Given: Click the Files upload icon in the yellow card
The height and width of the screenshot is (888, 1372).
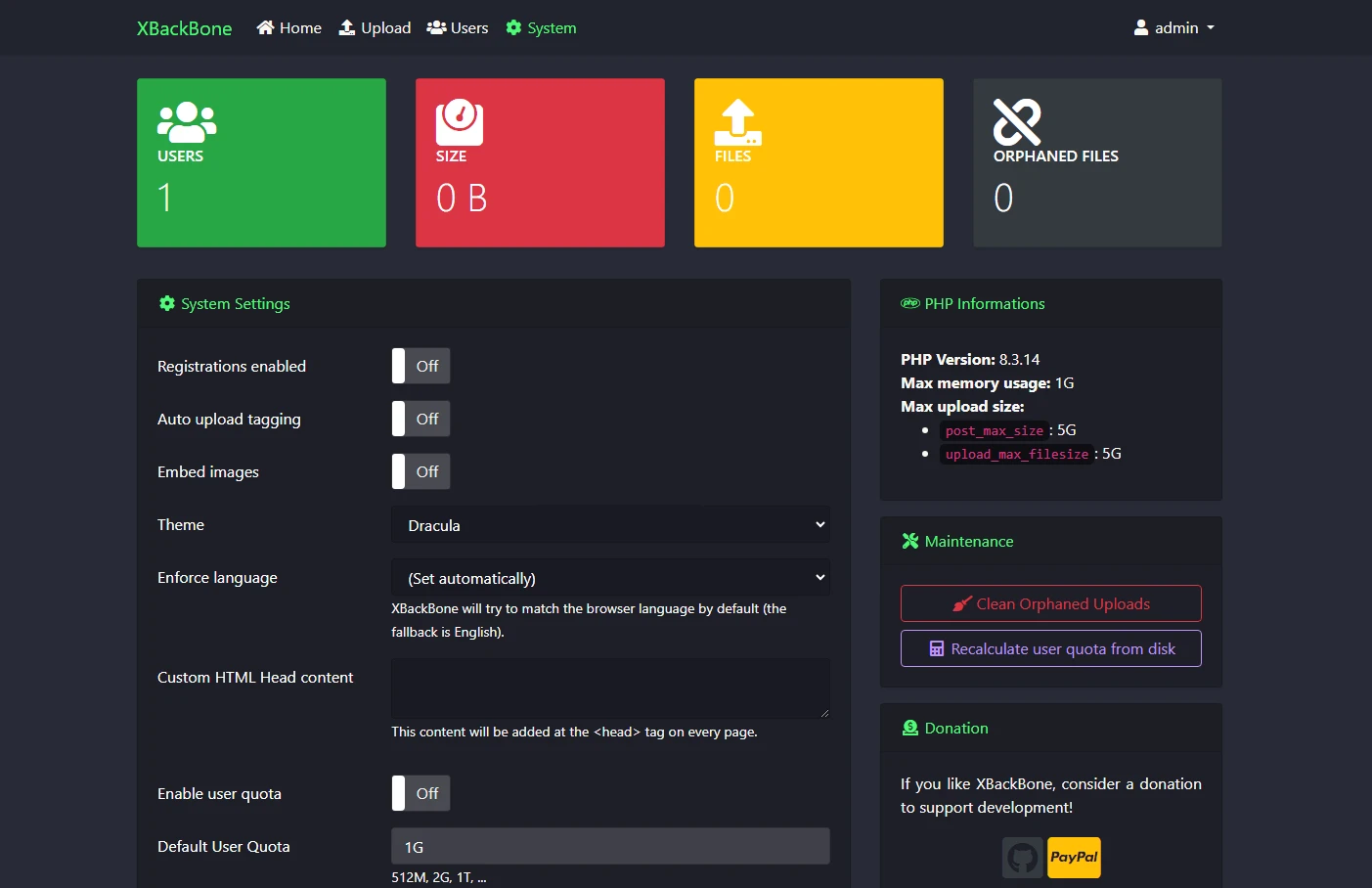Looking at the screenshot, I should [x=738, y=122].
